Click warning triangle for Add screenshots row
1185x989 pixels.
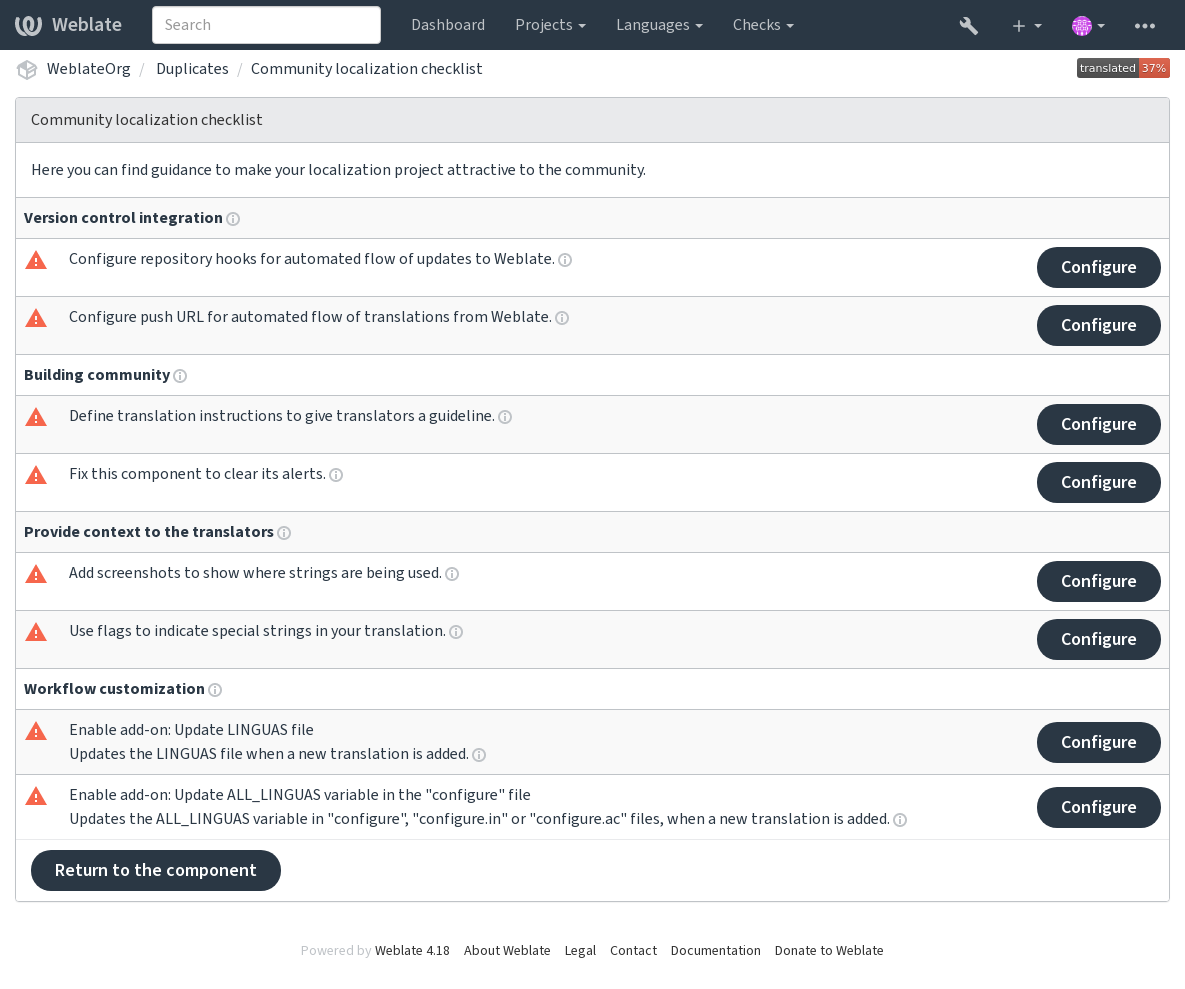tap(36, 575)
